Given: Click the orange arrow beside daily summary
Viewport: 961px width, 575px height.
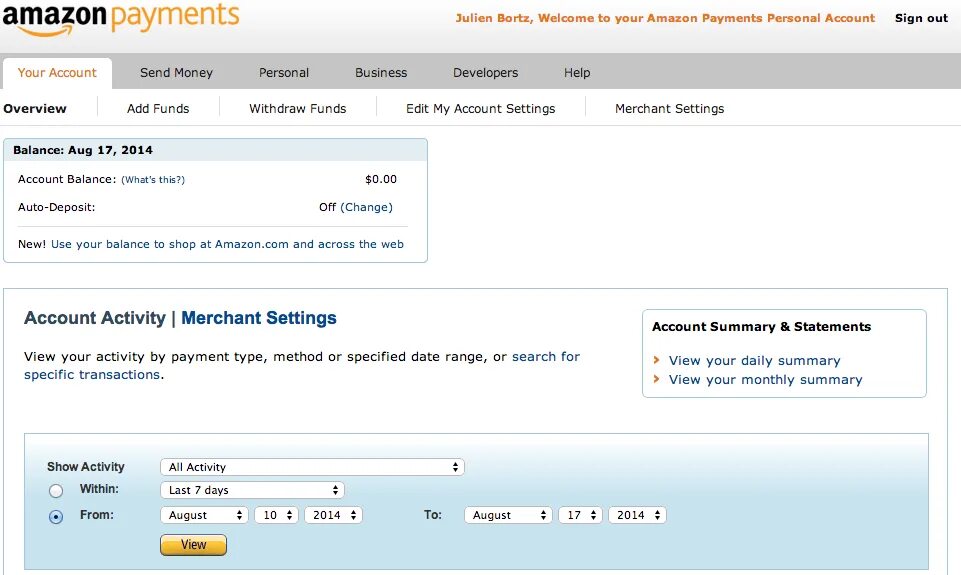Looking at the screenshot, I should pos(656,360).
